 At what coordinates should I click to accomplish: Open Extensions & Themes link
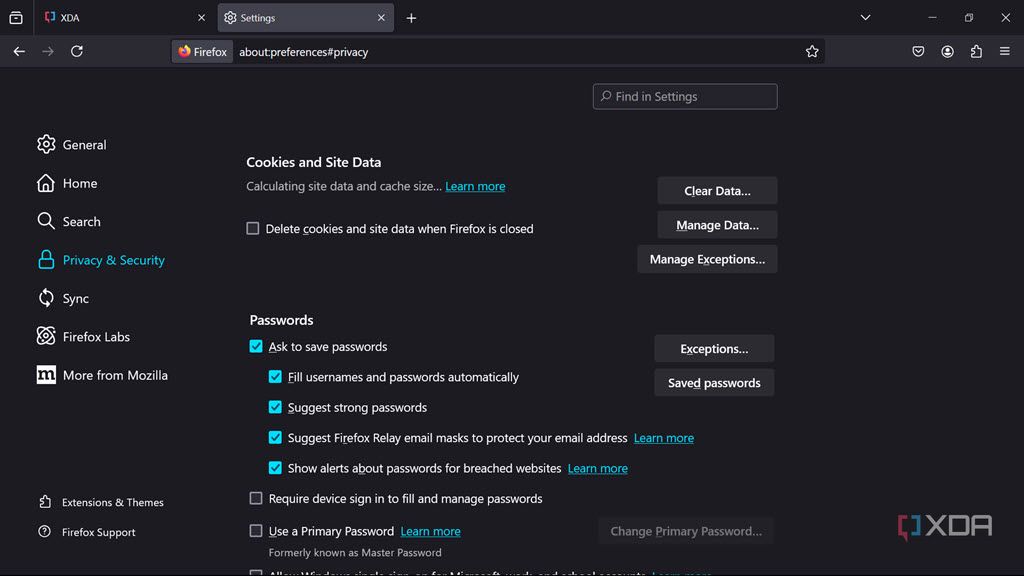[101, 502]
